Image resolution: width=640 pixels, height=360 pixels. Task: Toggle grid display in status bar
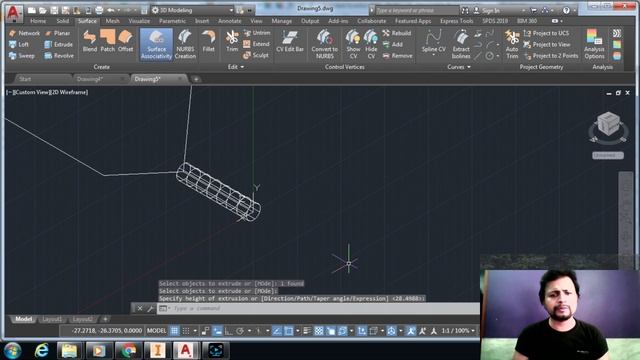coord(174,331)
